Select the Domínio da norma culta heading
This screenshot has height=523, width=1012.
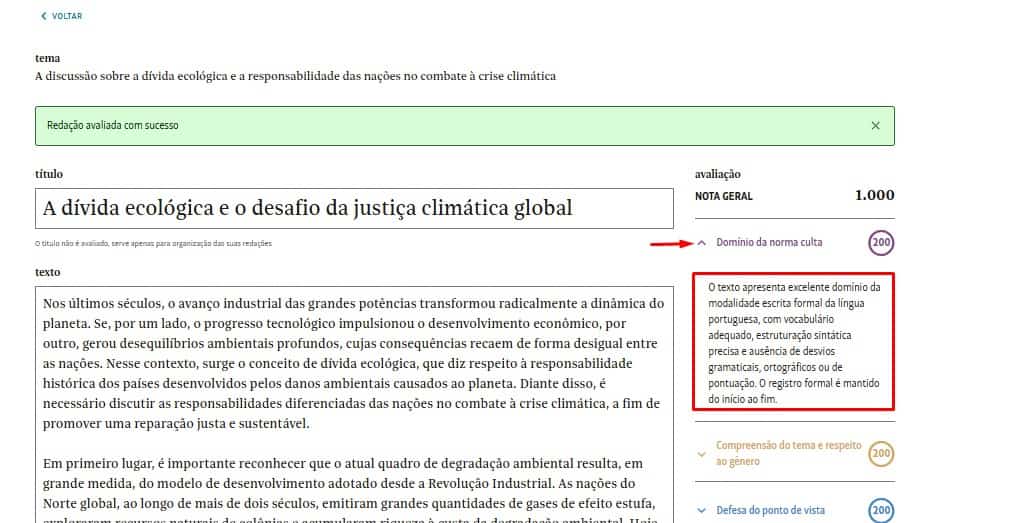coord(769,242)
